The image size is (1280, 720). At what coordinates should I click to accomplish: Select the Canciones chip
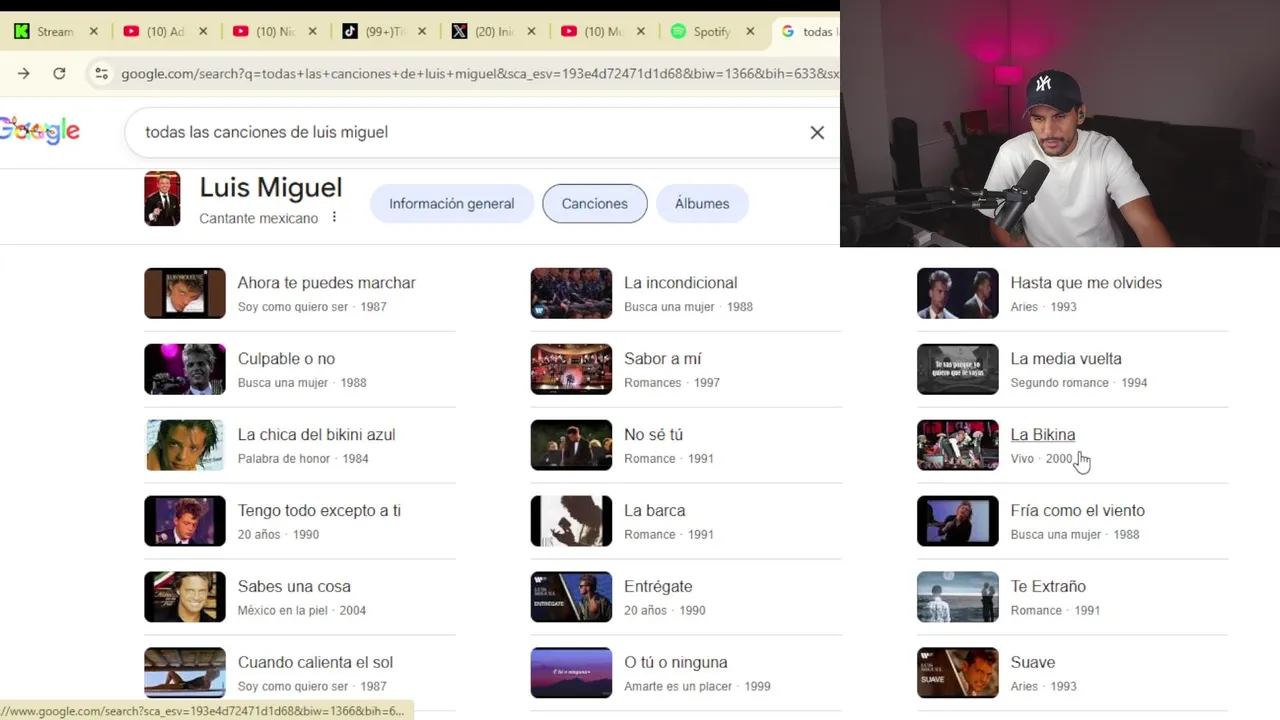point(595,203)
